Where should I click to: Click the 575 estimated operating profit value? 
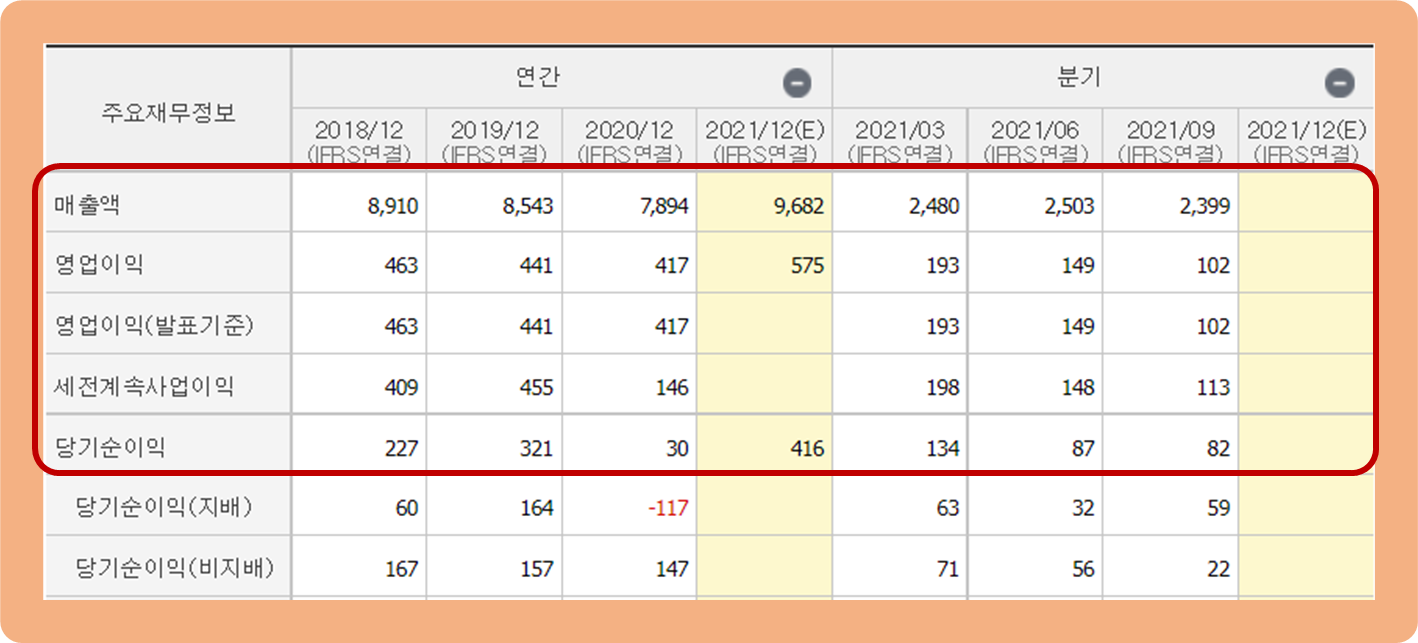(806, 266)
